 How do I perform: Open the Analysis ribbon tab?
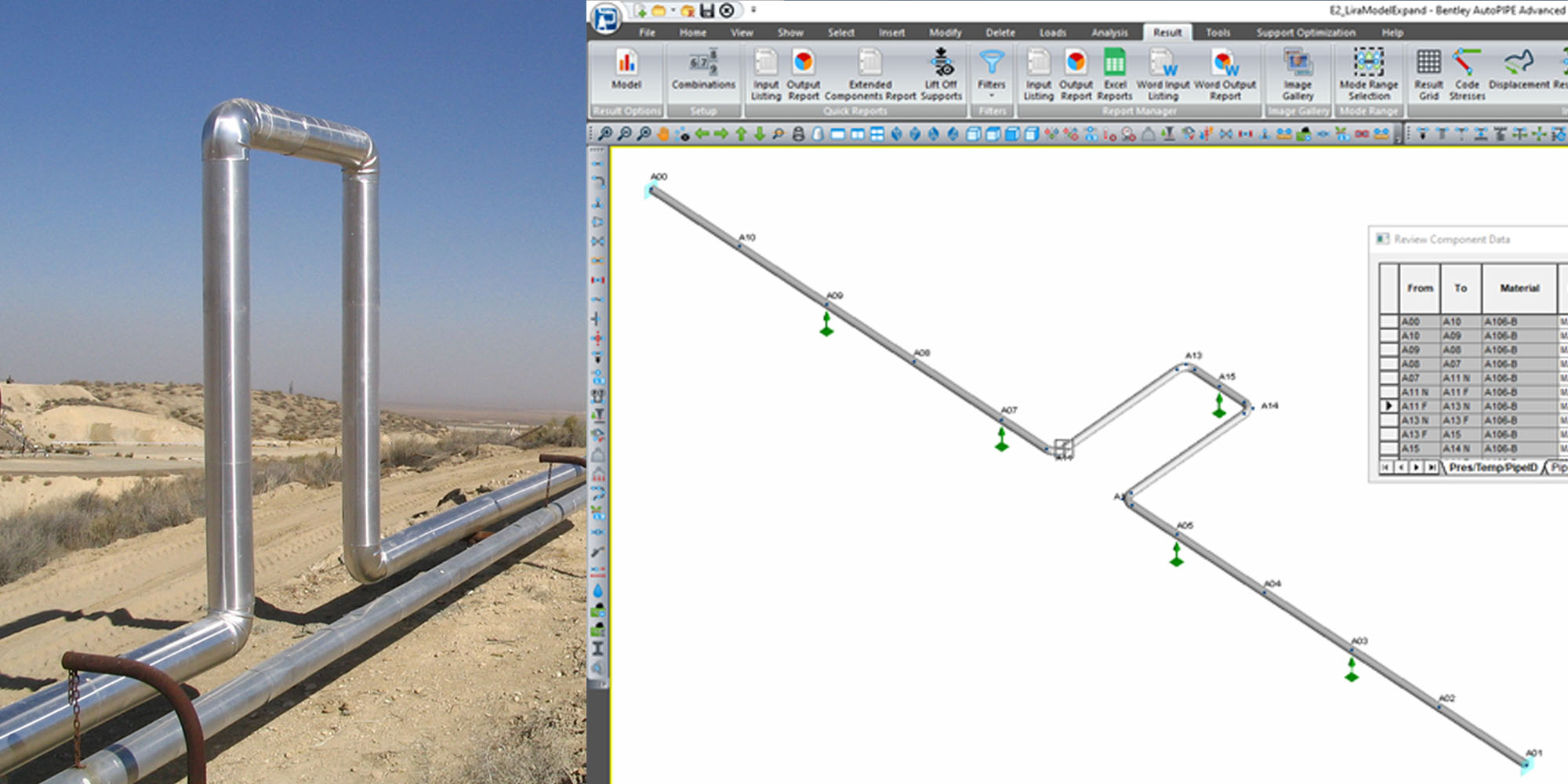tap(1109, 32)
